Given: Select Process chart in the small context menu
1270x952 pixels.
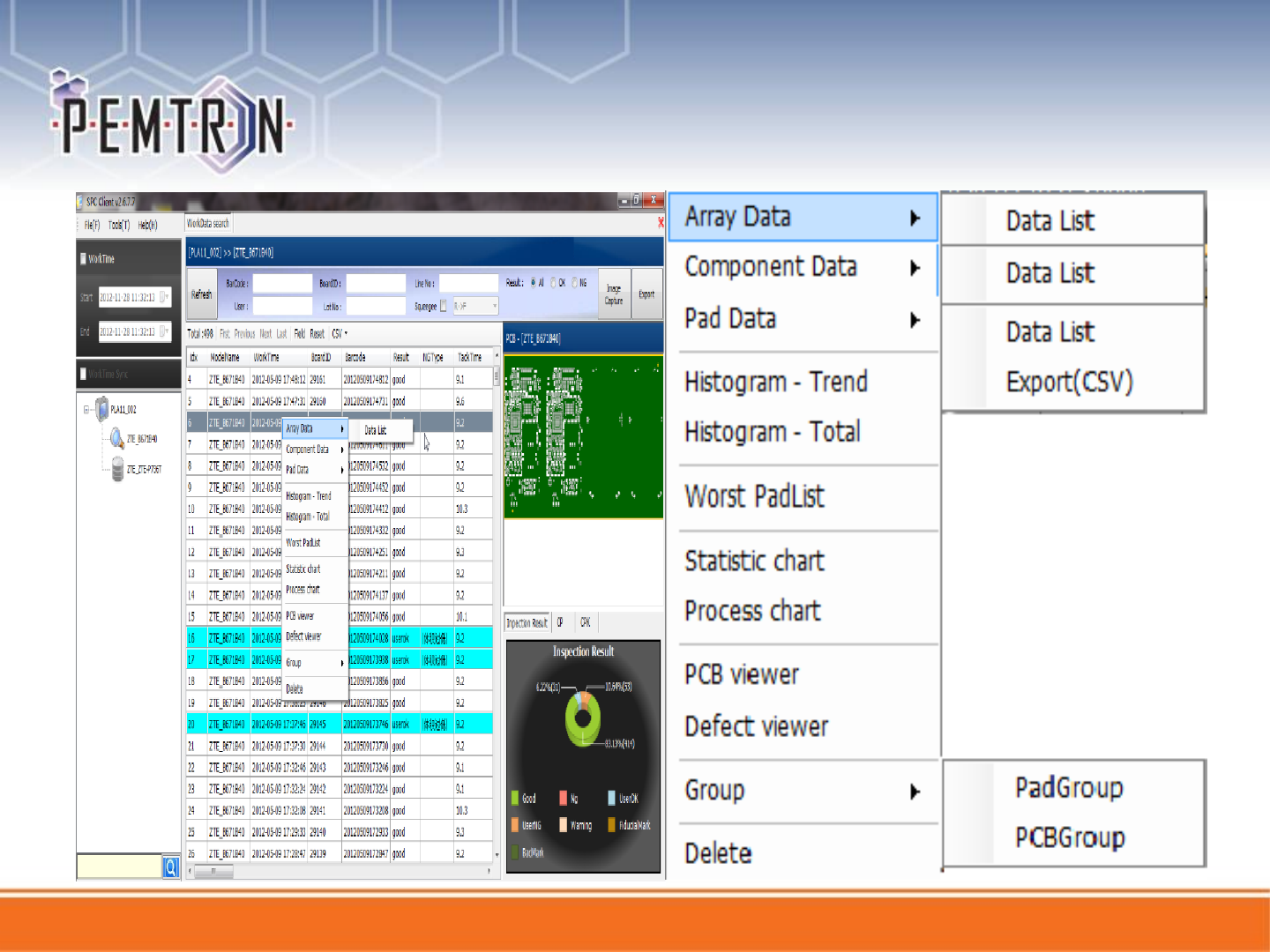Looking at the screenshot, I should coord(303,590).
